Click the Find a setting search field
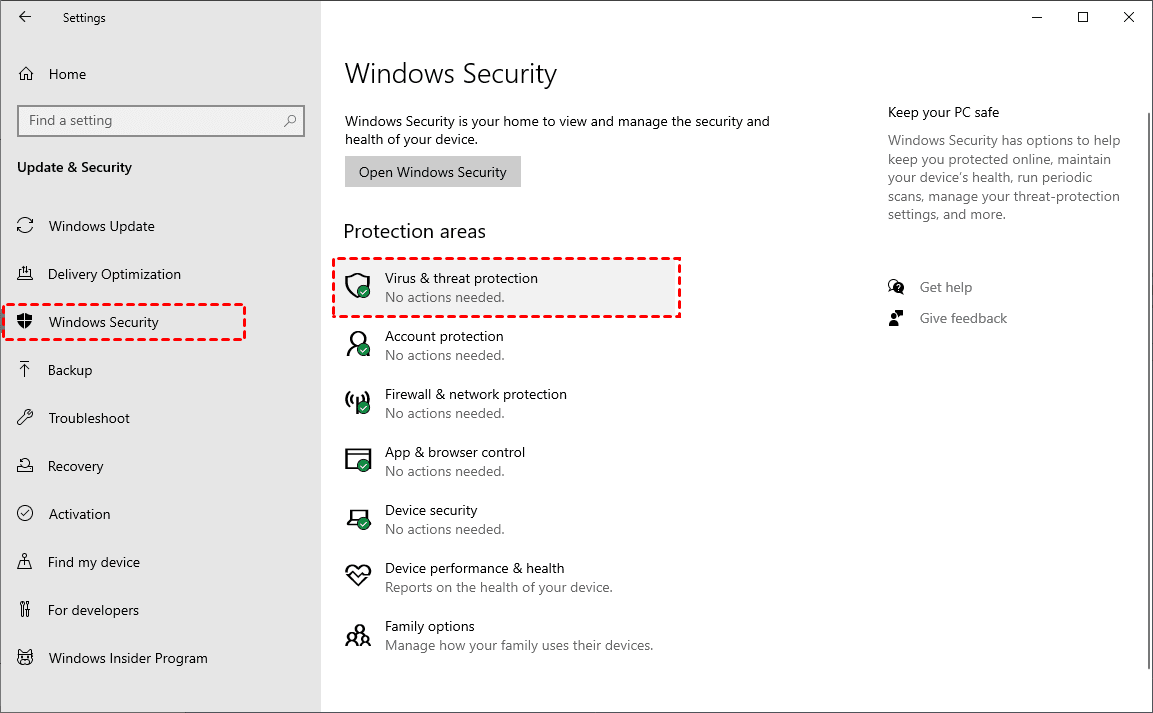Screen dimensions: 1153x713 [150, 121]
